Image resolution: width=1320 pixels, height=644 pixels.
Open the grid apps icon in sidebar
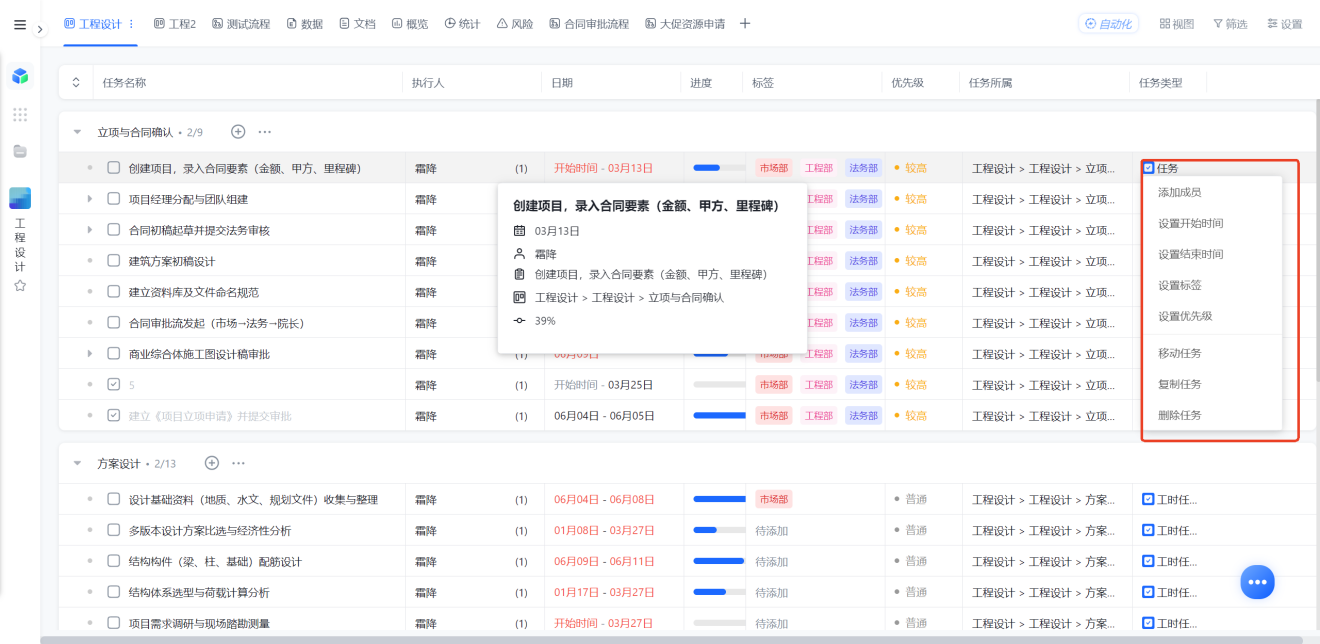click(x=20, y=115)
